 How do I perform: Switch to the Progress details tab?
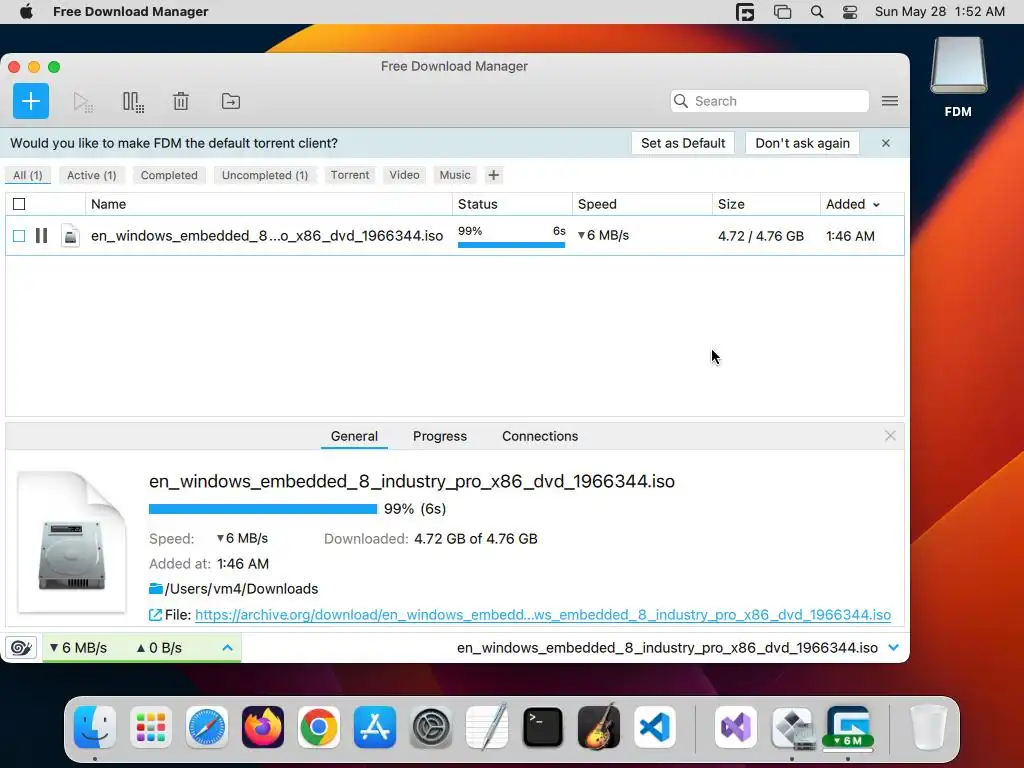(440, 436)
